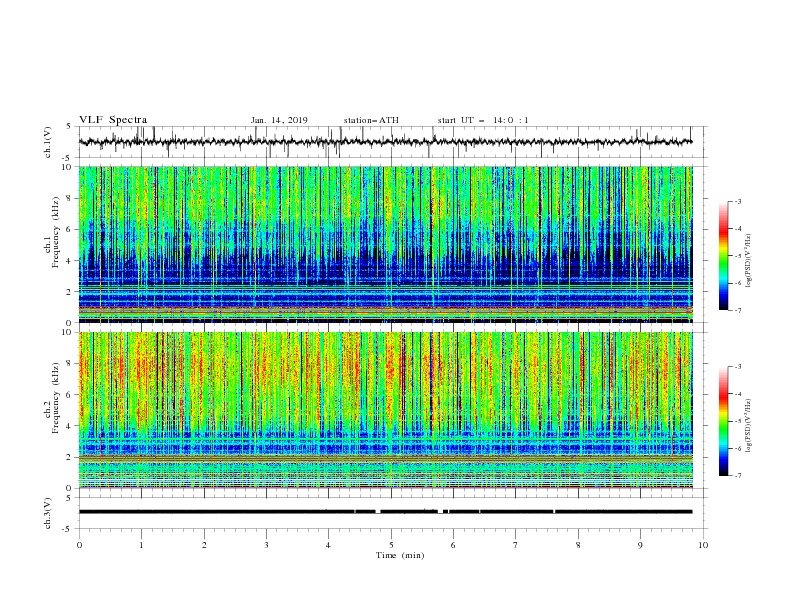Click the "VLF Spectra" plot title
792x612 pixels.
click(x=113, y=120)
